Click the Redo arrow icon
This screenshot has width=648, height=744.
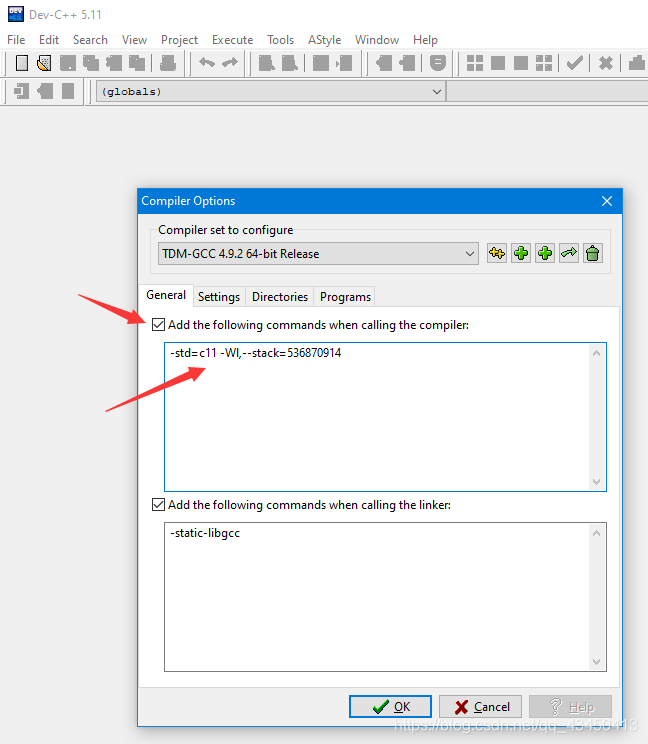(230, 63)
